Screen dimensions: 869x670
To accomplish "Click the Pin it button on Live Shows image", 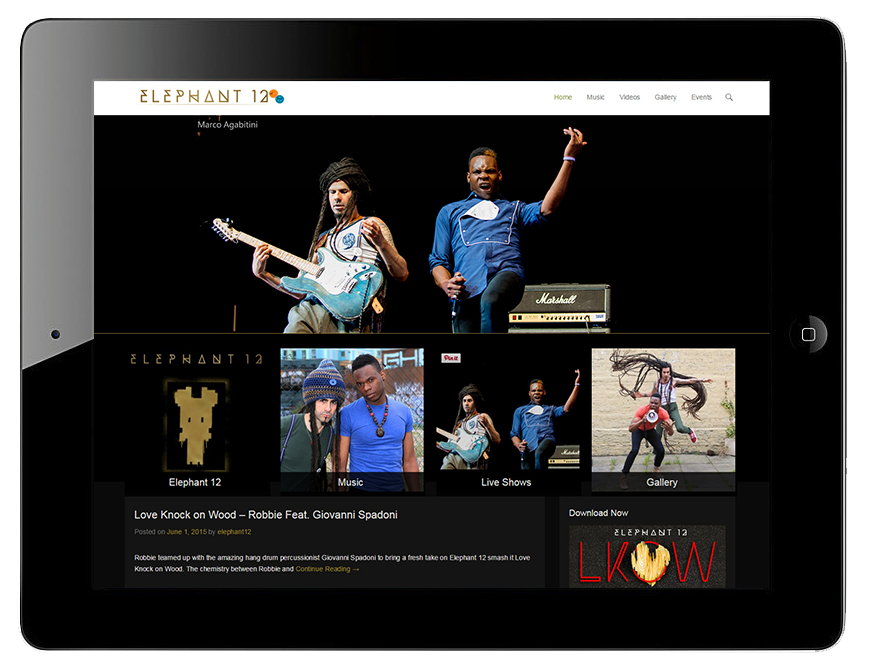I will pyautogui.click(x=451, y=358).
